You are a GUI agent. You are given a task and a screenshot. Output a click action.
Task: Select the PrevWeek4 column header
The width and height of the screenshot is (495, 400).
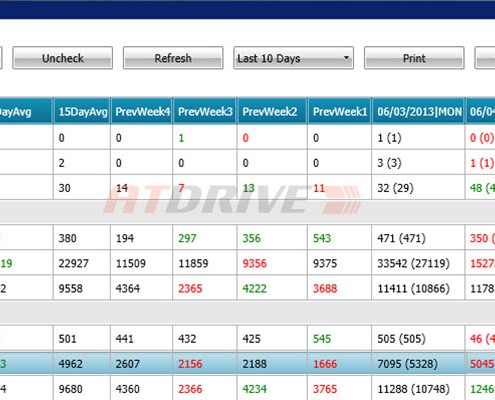(142, 111)
